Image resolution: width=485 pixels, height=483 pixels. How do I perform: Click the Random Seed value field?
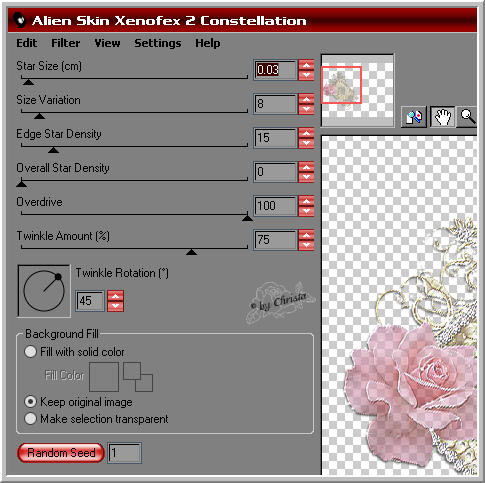click(x=124, y=453)
